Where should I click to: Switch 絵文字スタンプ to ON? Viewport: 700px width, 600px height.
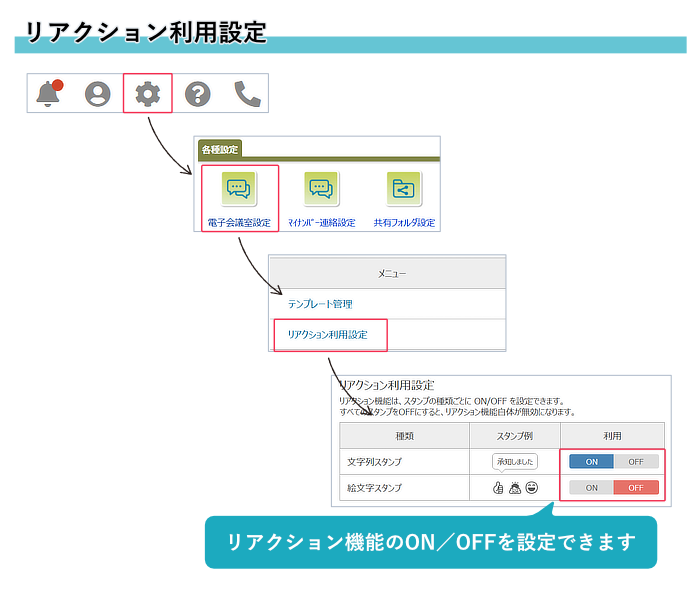click(592, 487)
